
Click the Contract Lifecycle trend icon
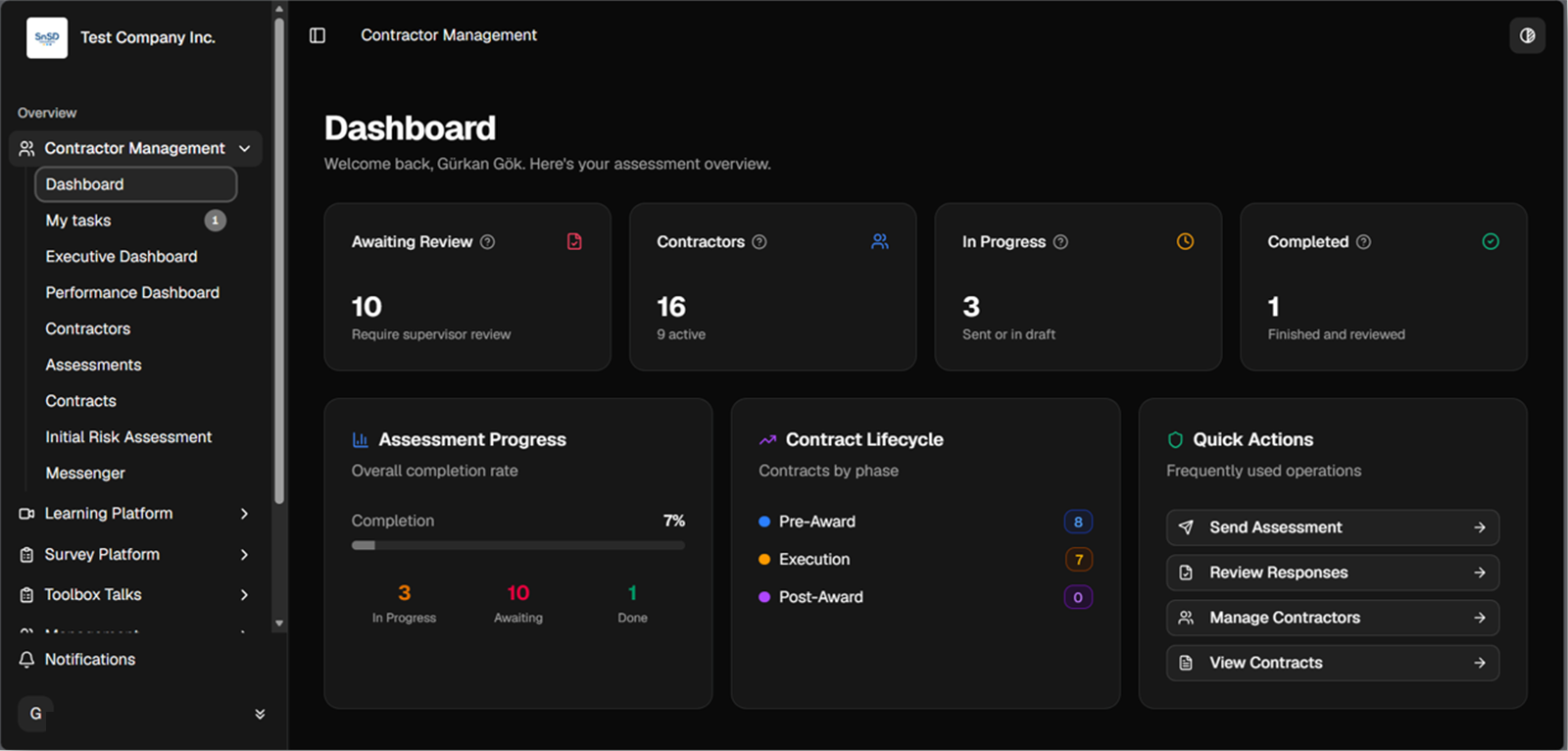[x=767, y=440]
